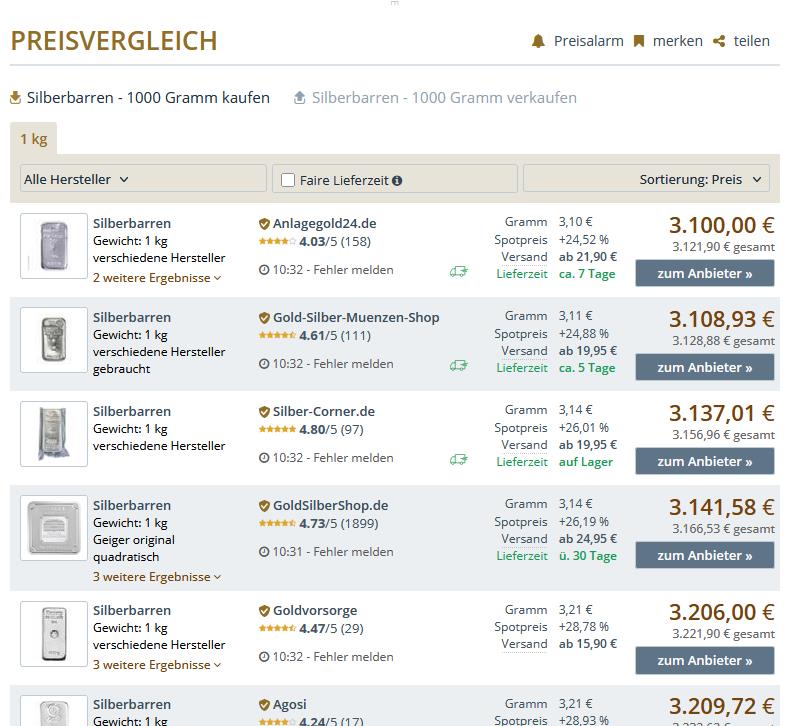Expand 2 weitere Ergebnisse under Anlagegold24.de offer
Image resolution: width=812 pixels, height=726 pixels.
[x=157, y=277]
